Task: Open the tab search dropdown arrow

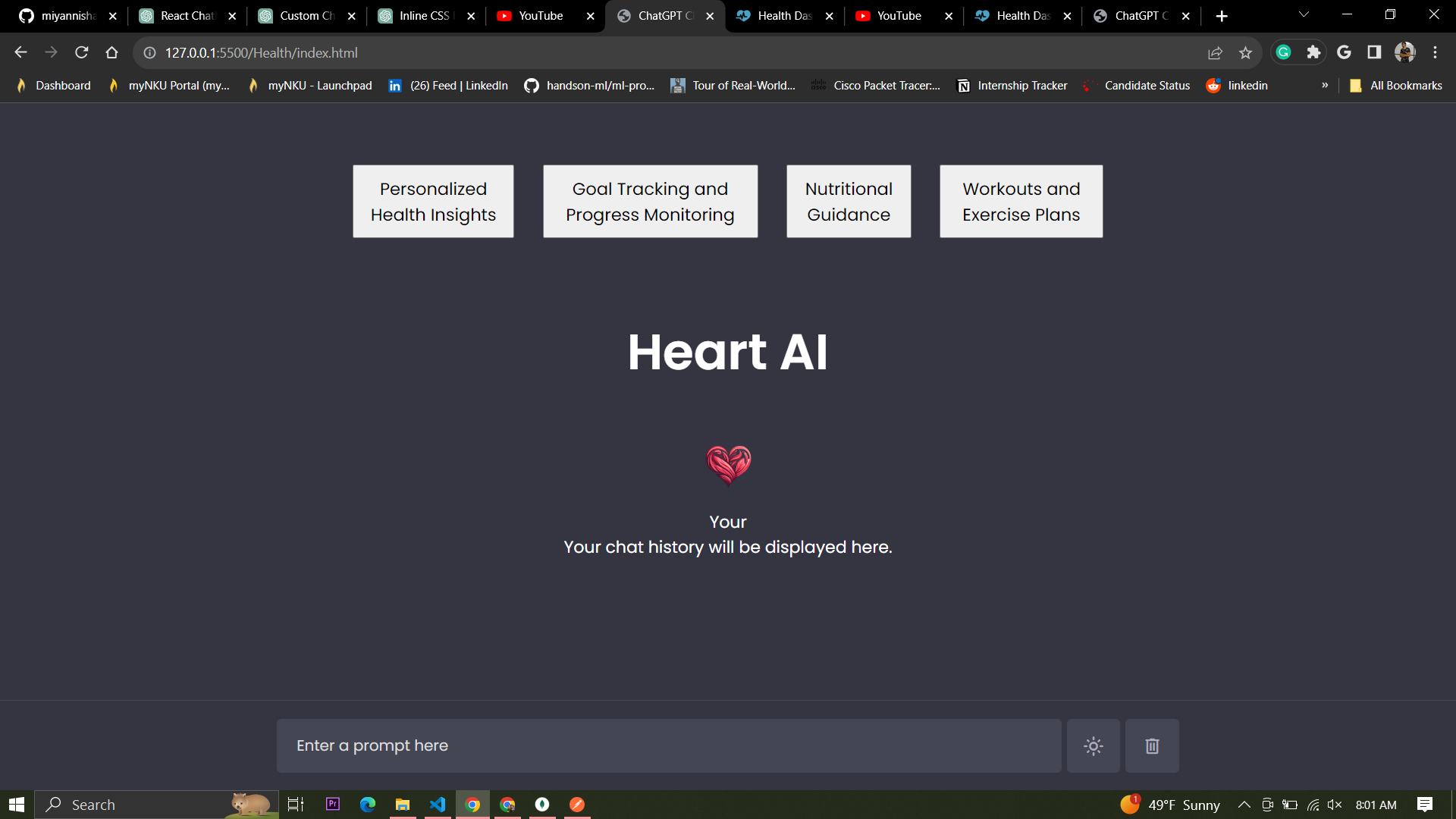Action: point(1304,15)
